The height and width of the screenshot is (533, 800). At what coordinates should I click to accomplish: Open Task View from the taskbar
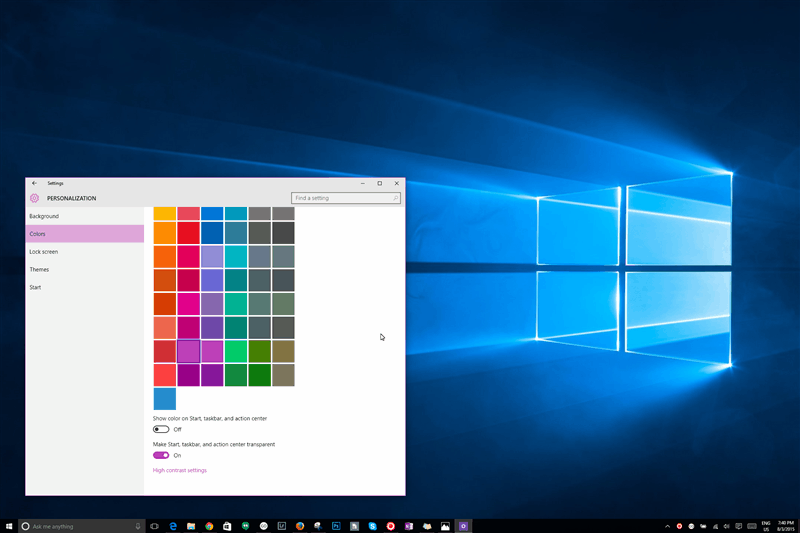[154, 526]
